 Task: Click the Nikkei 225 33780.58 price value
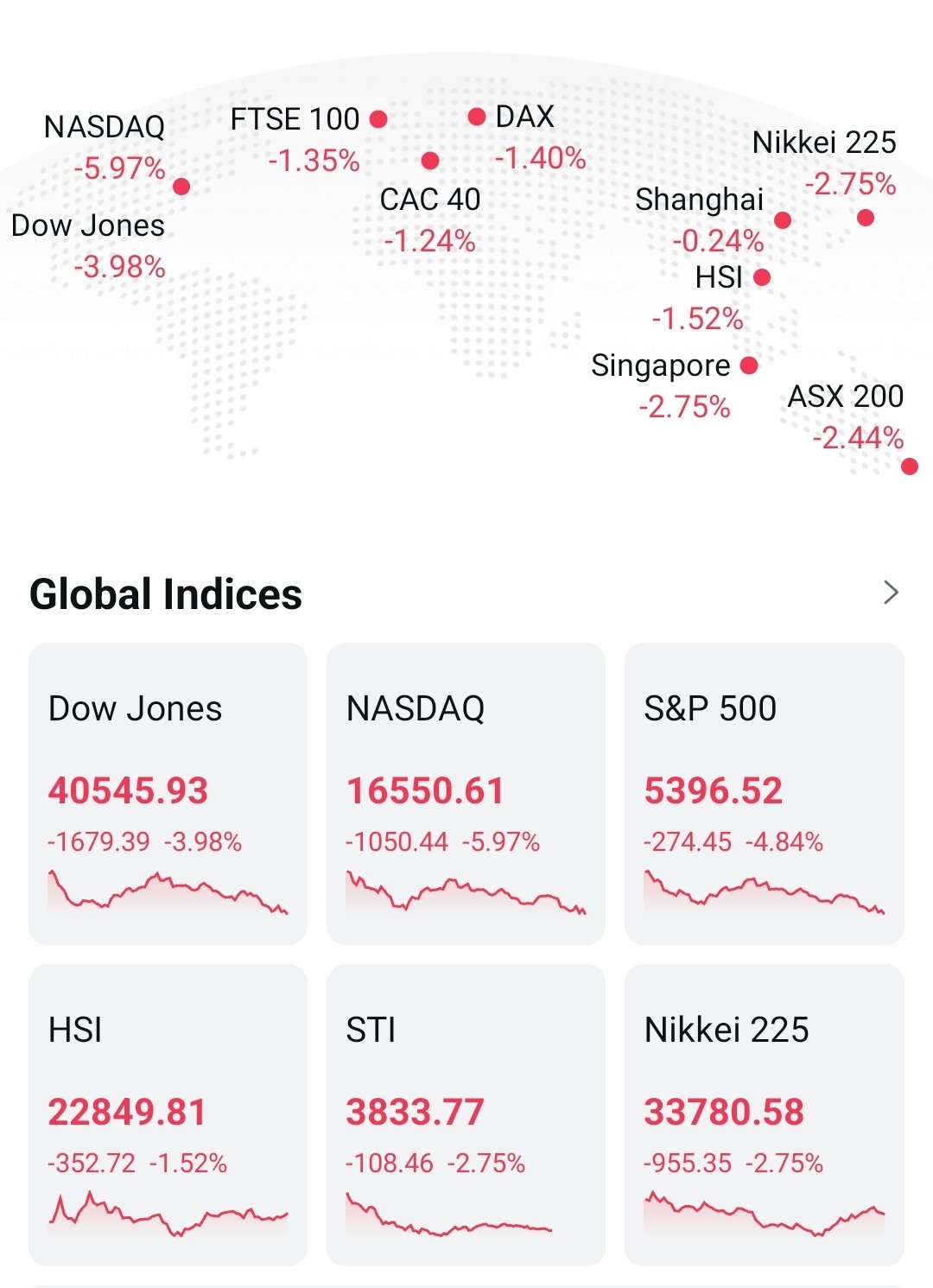click(x=724, y=1112)
